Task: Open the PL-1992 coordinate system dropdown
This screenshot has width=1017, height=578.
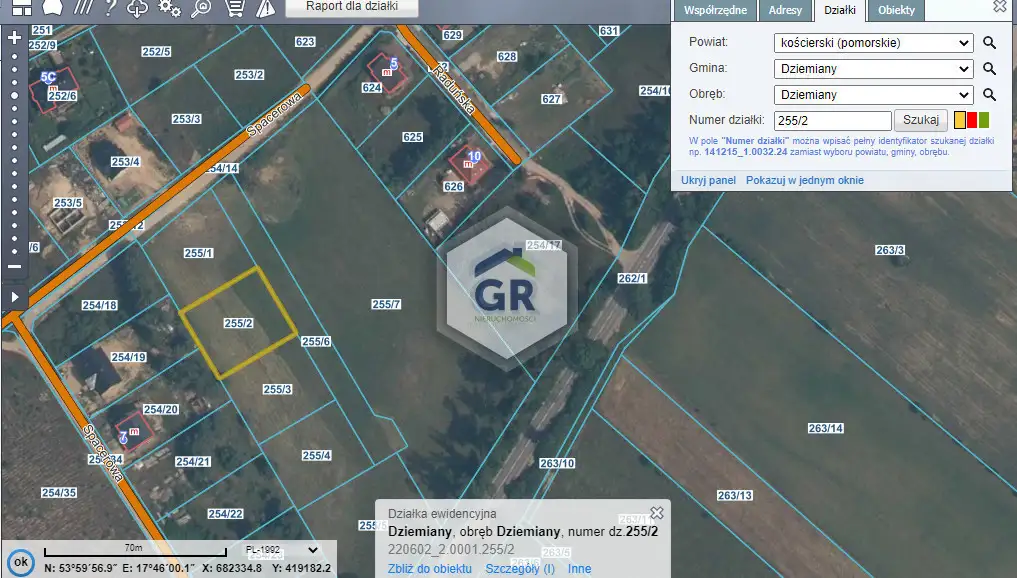Action: (281, 549)
